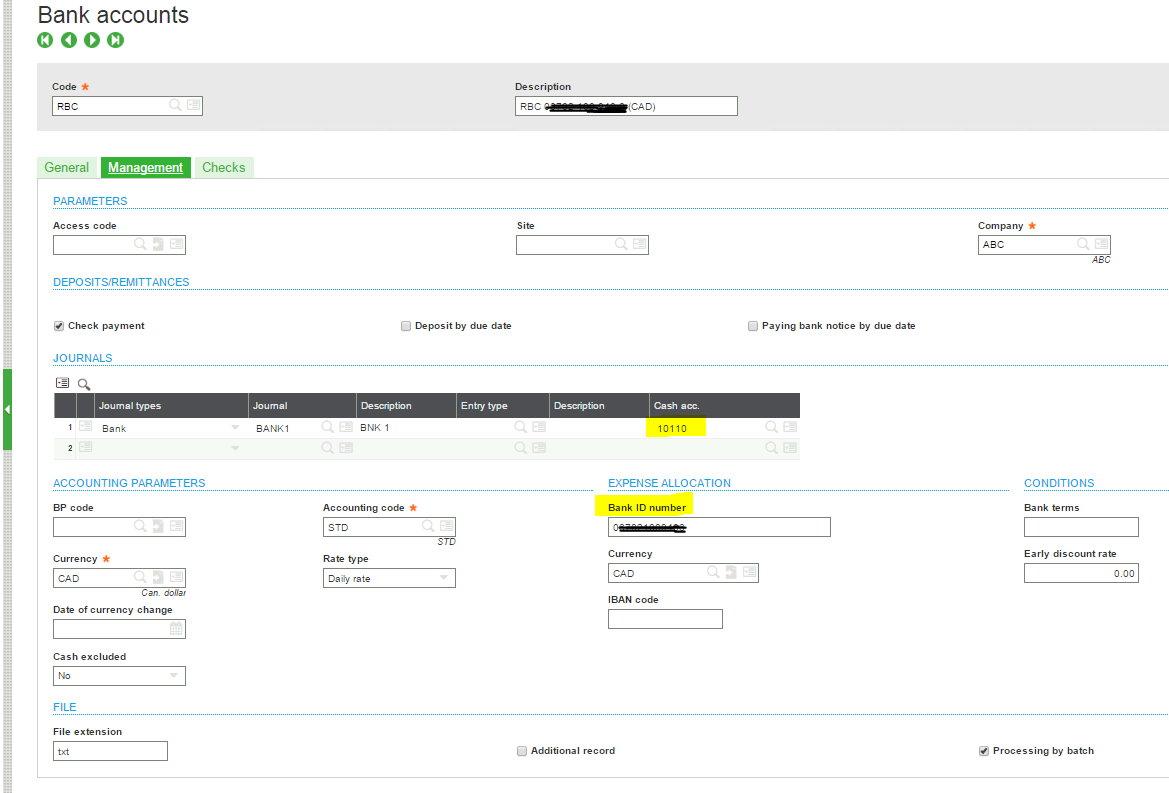Screen dimensions: 1169x793
Task: Expand the collapsed left side panel arrow
Action: (x=7, y=409)
